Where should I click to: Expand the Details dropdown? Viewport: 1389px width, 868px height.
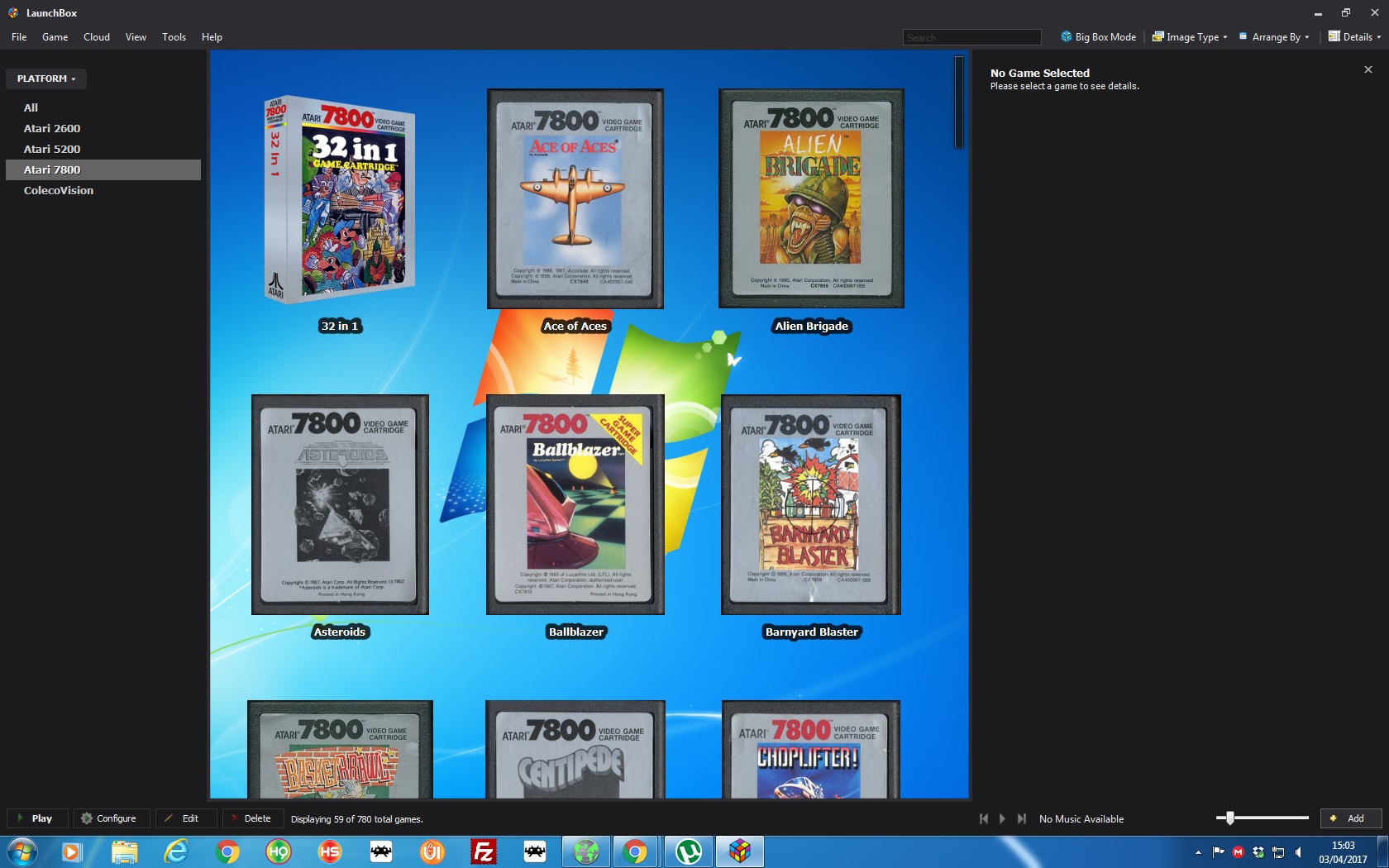1354,37
